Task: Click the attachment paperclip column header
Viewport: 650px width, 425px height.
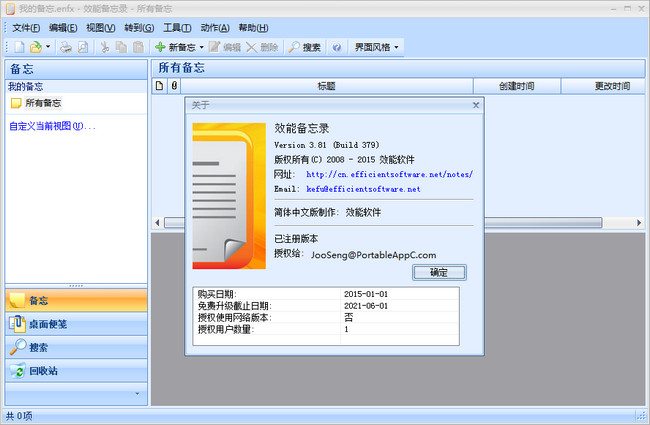Action: 174,86
